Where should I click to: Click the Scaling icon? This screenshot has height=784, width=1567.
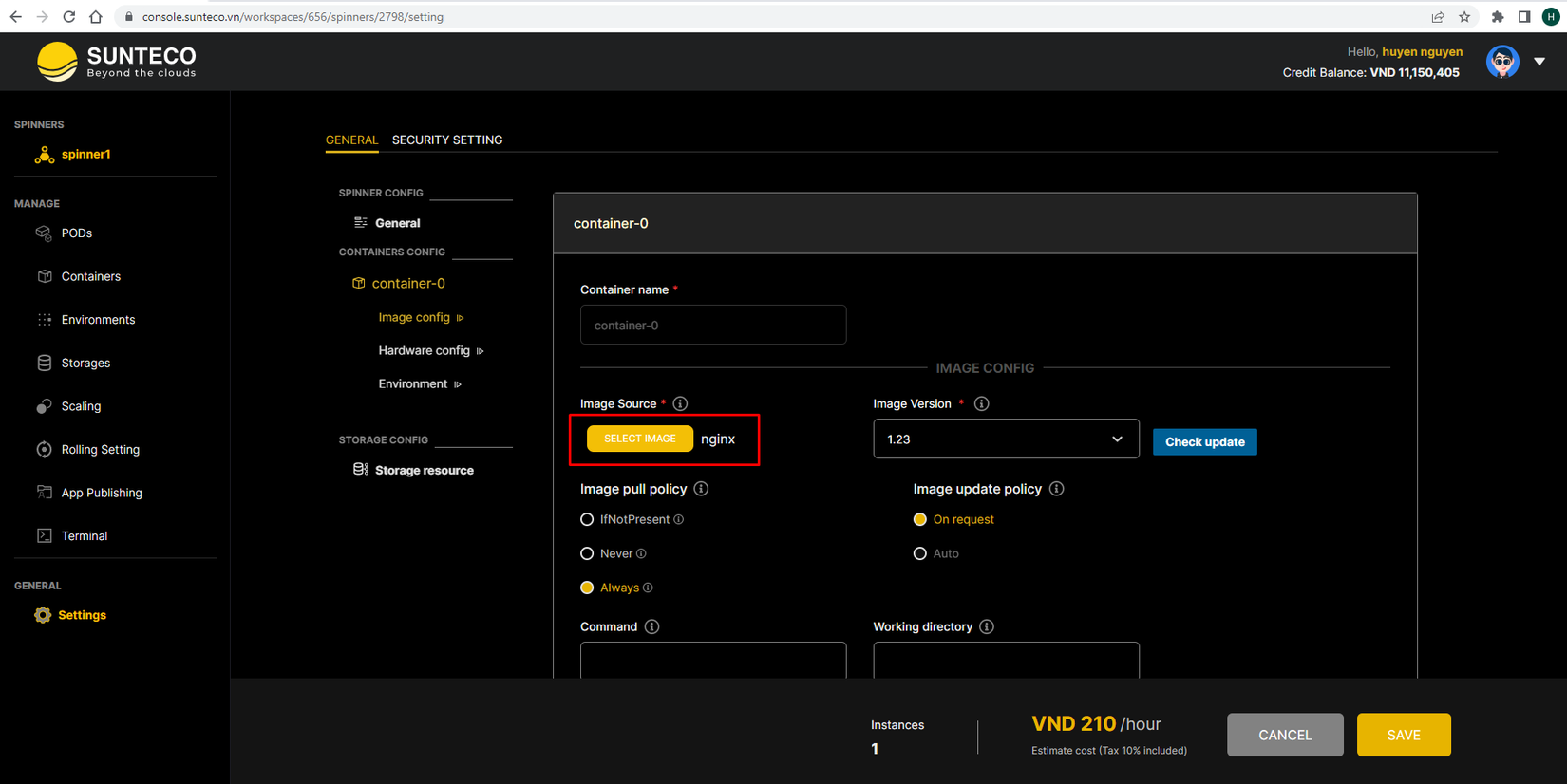(44, 406)
